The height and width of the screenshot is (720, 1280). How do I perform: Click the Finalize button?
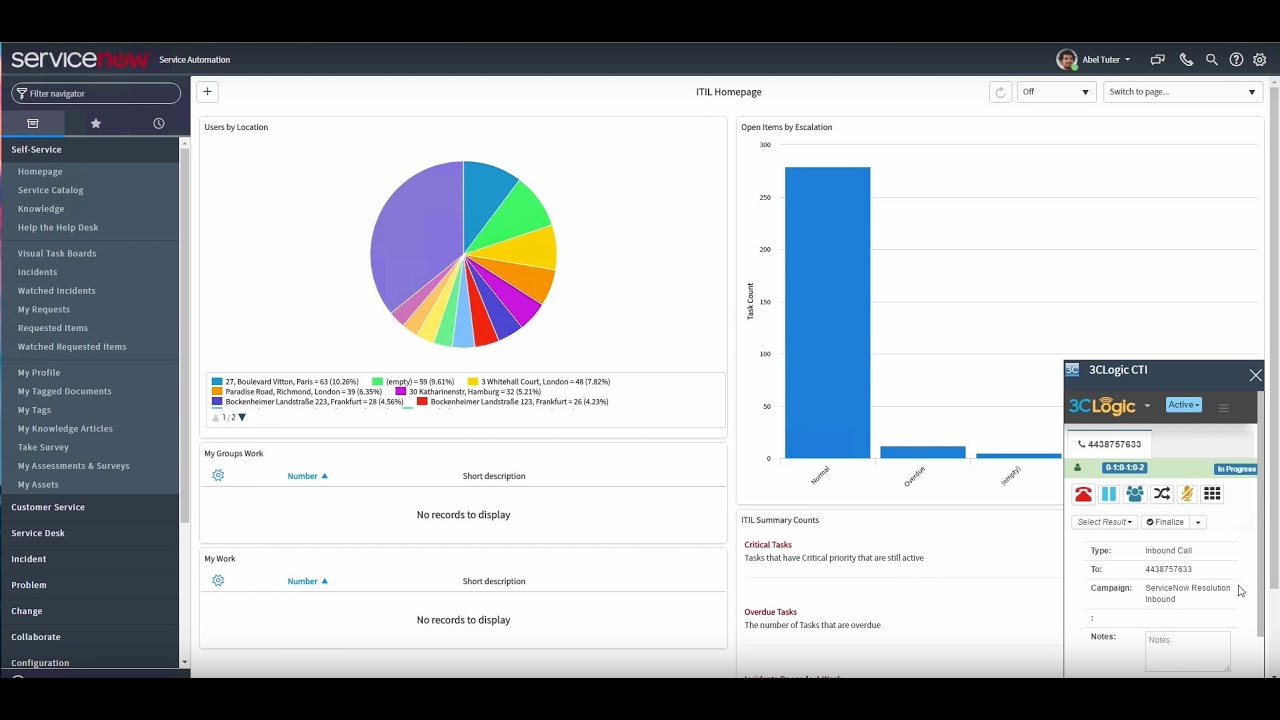click(1165, 522)
